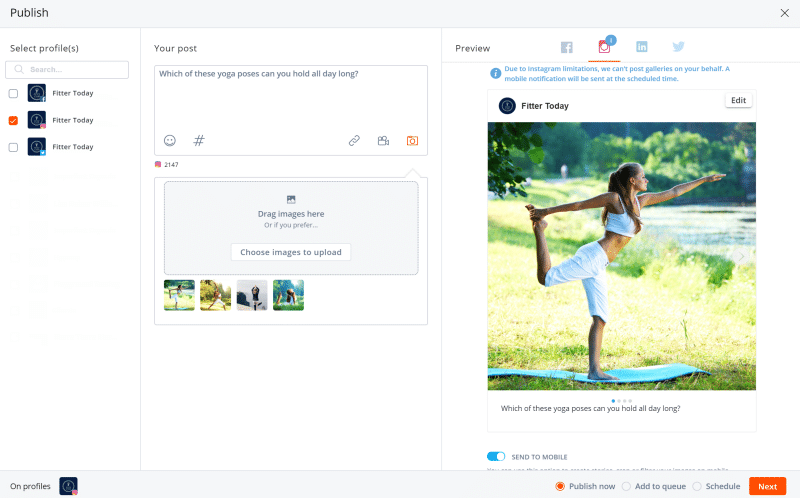Image resolution: width=800 pixels, height=498 pixels.
Task: Open the emoji picker in post editor
Action: point(170,141)
